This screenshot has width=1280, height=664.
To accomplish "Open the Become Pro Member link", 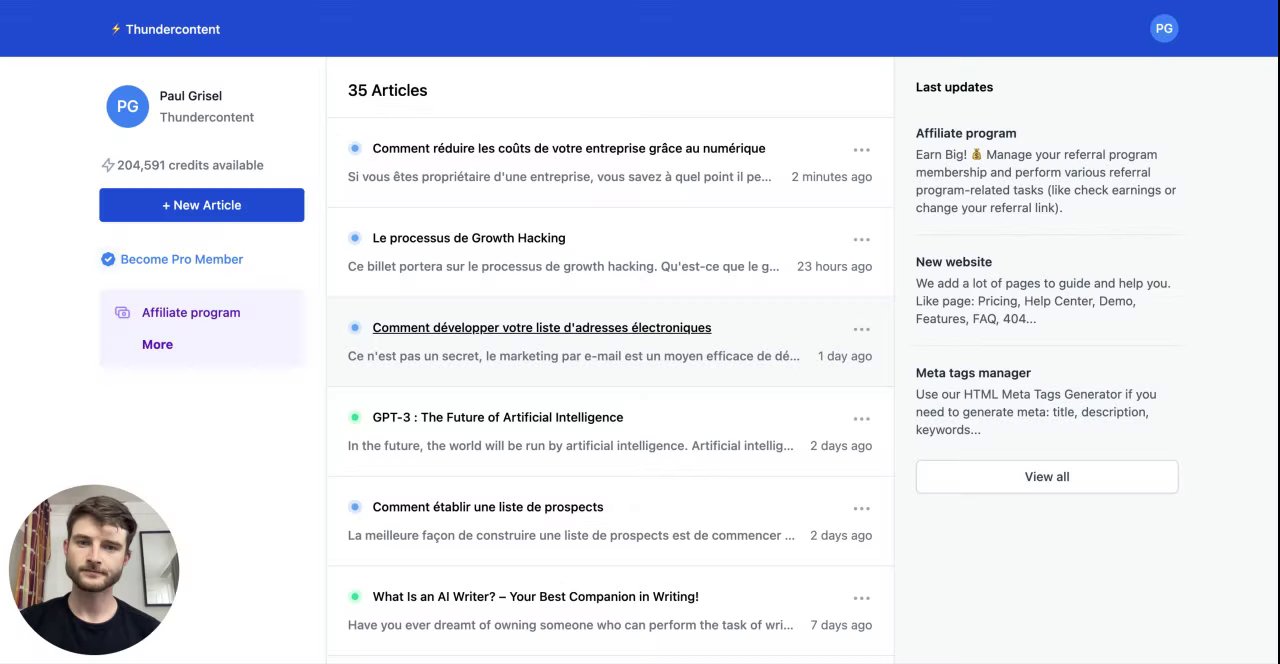I will click(x=182, y=259).
